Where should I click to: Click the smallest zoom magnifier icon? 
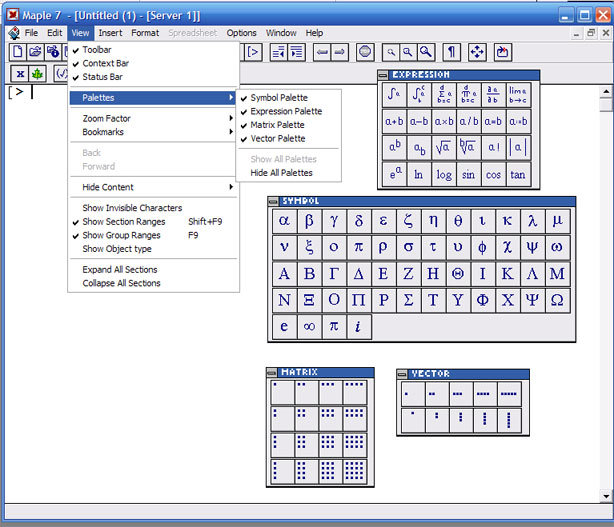coord(391,52)
